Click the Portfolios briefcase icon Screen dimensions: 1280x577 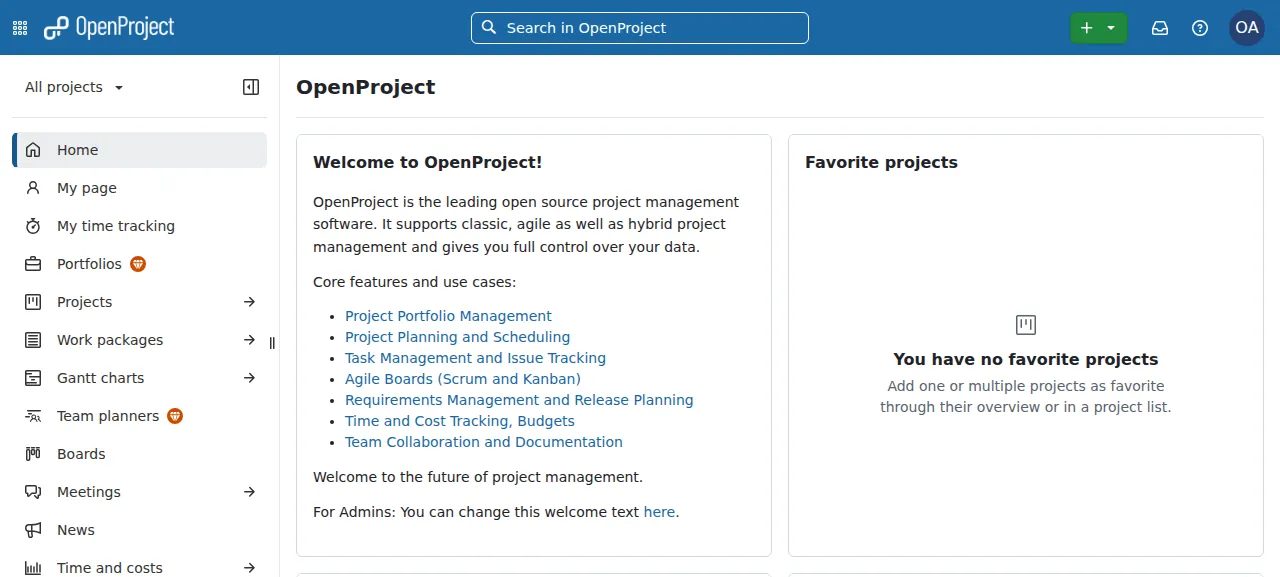point(33,264)
